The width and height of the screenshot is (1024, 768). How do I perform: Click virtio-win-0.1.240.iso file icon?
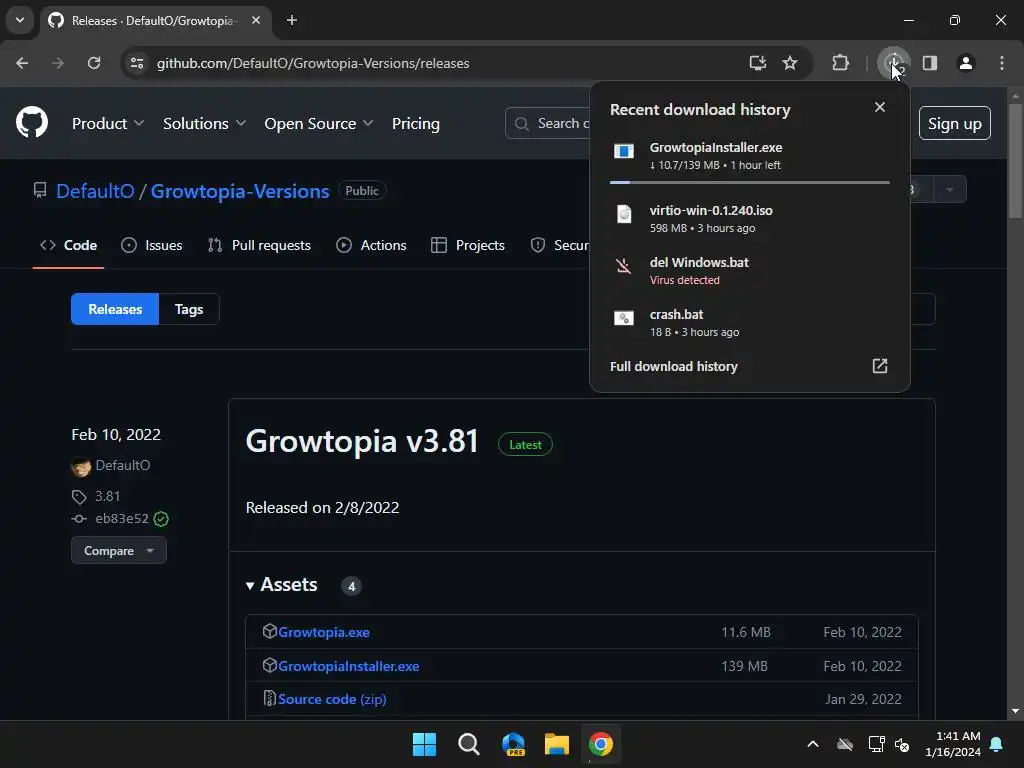(x=624, y=214)
